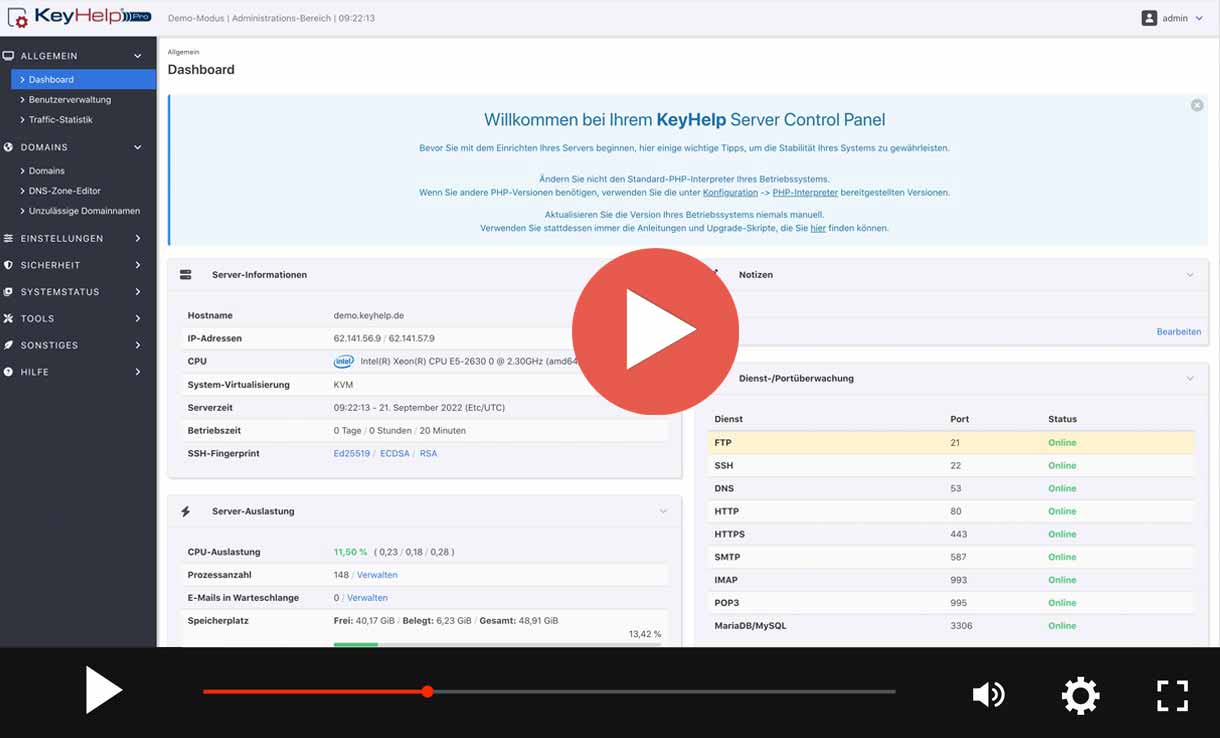The image size is (1220, 738).
Task: Expand the EINSTELLUNGEN sidebar section chevron
Action: tap(138, 238)
